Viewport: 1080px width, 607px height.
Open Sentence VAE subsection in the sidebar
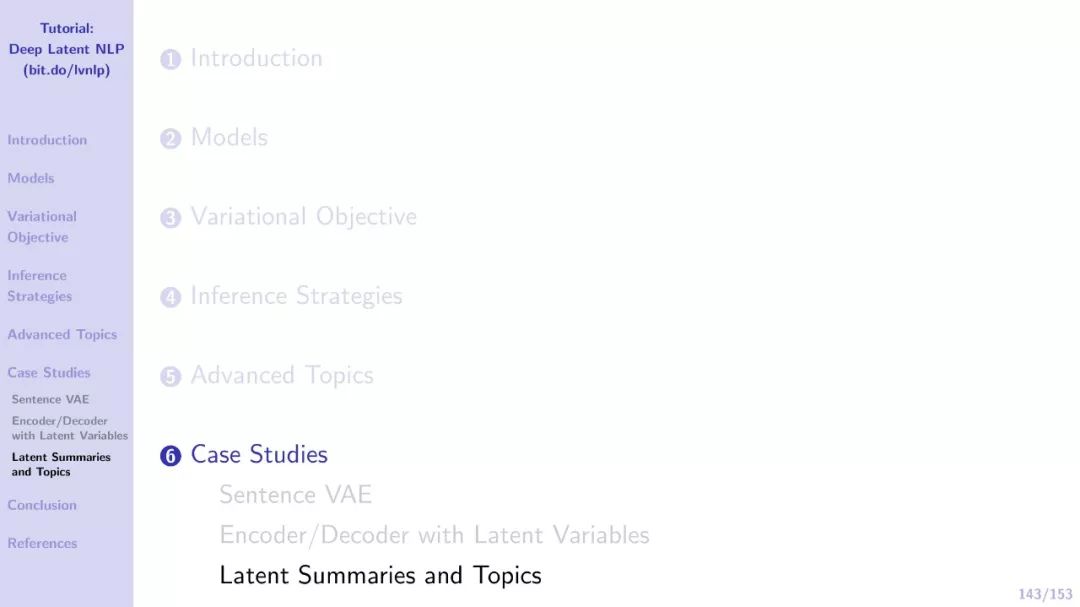pyautogui.click(x=50, y=399)
